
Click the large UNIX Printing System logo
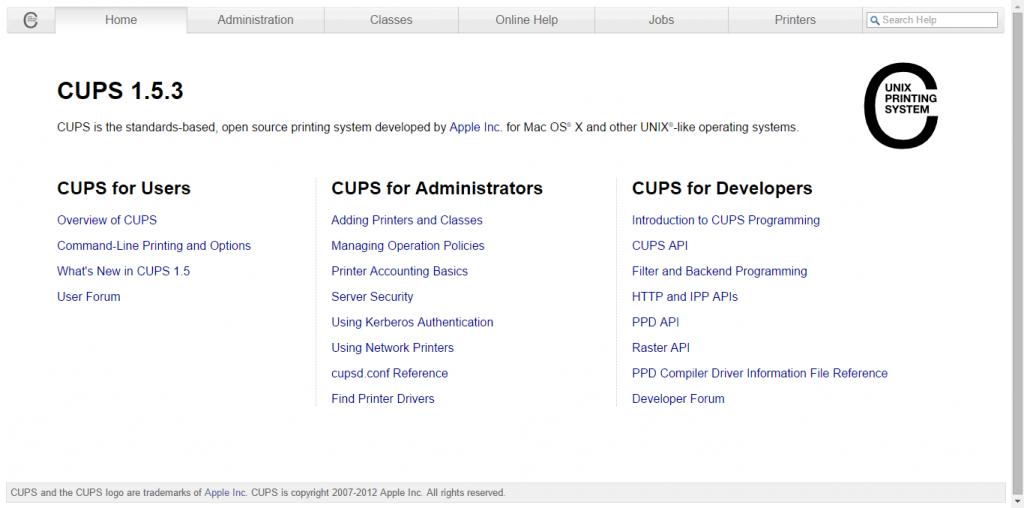[900, 106]
